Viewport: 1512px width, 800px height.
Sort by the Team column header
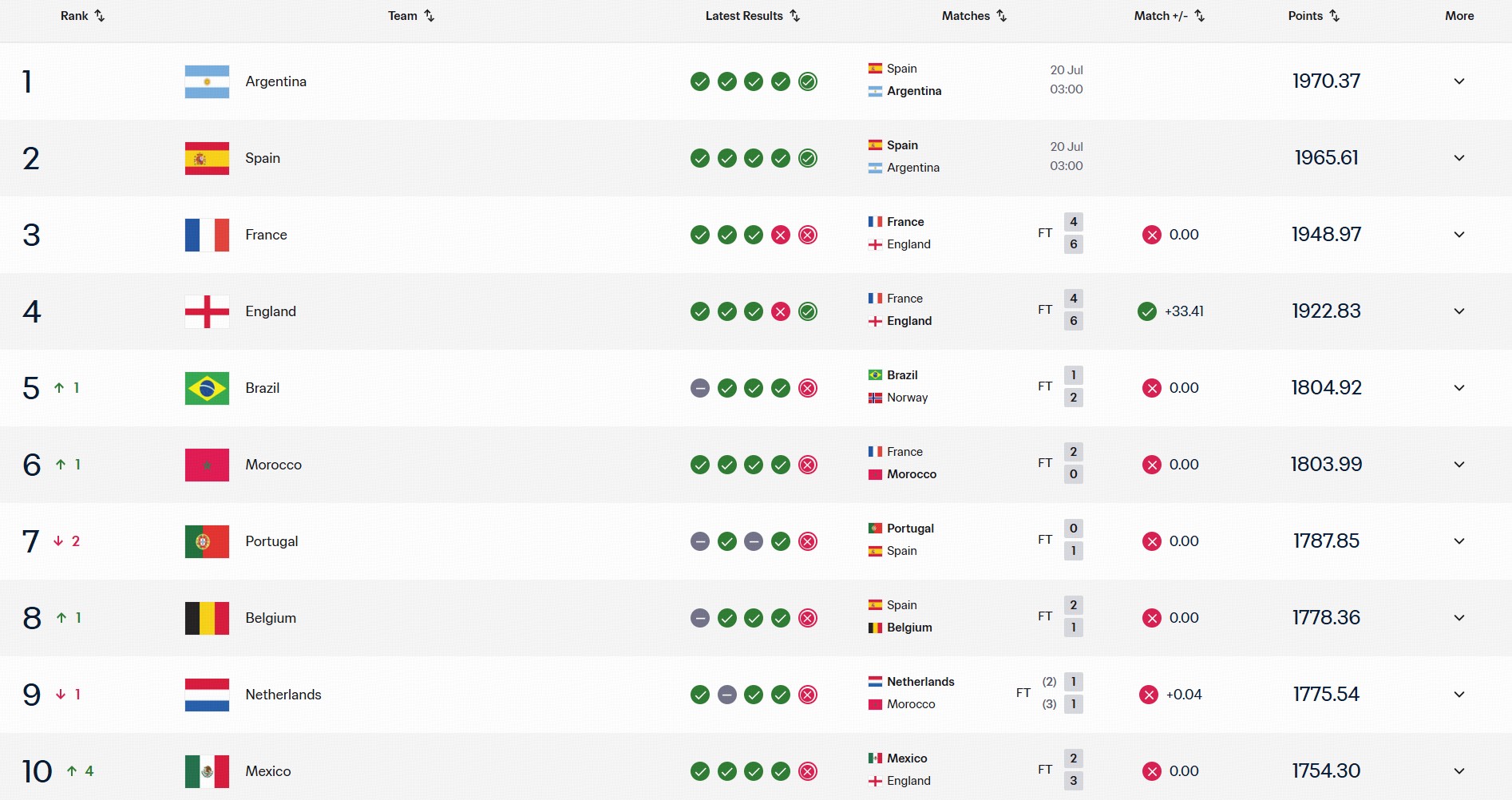pyautogui.click(x=411, y=16)
